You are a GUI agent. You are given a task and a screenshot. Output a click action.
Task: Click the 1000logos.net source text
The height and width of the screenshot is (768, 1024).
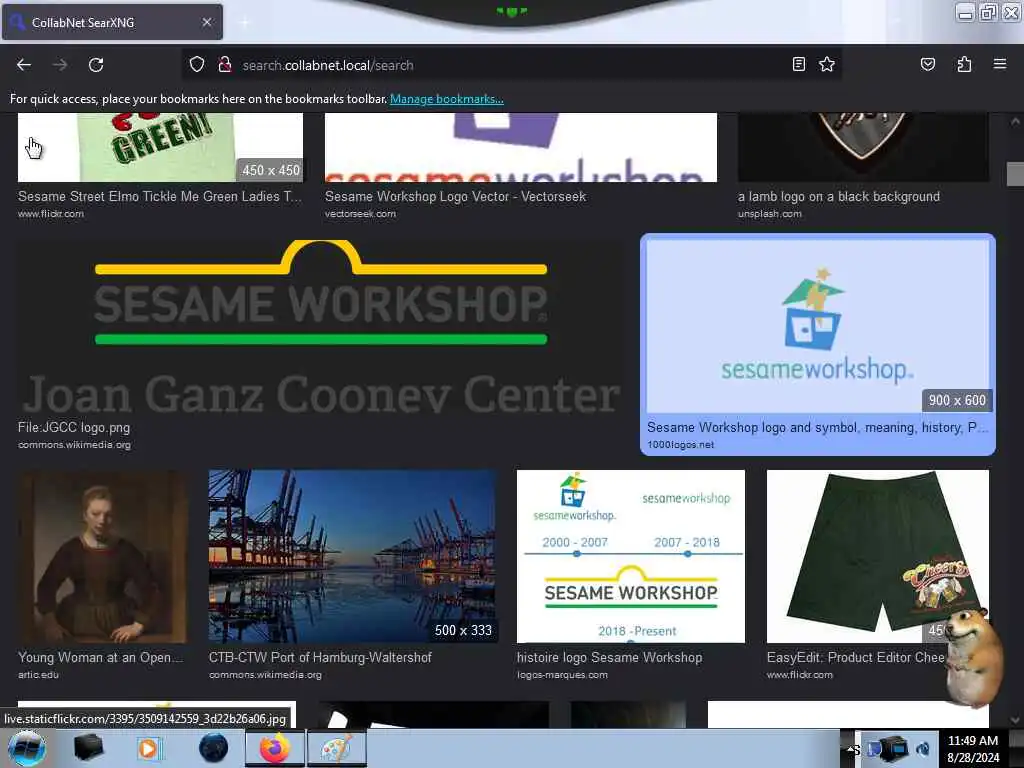click(x=680, y=445)
